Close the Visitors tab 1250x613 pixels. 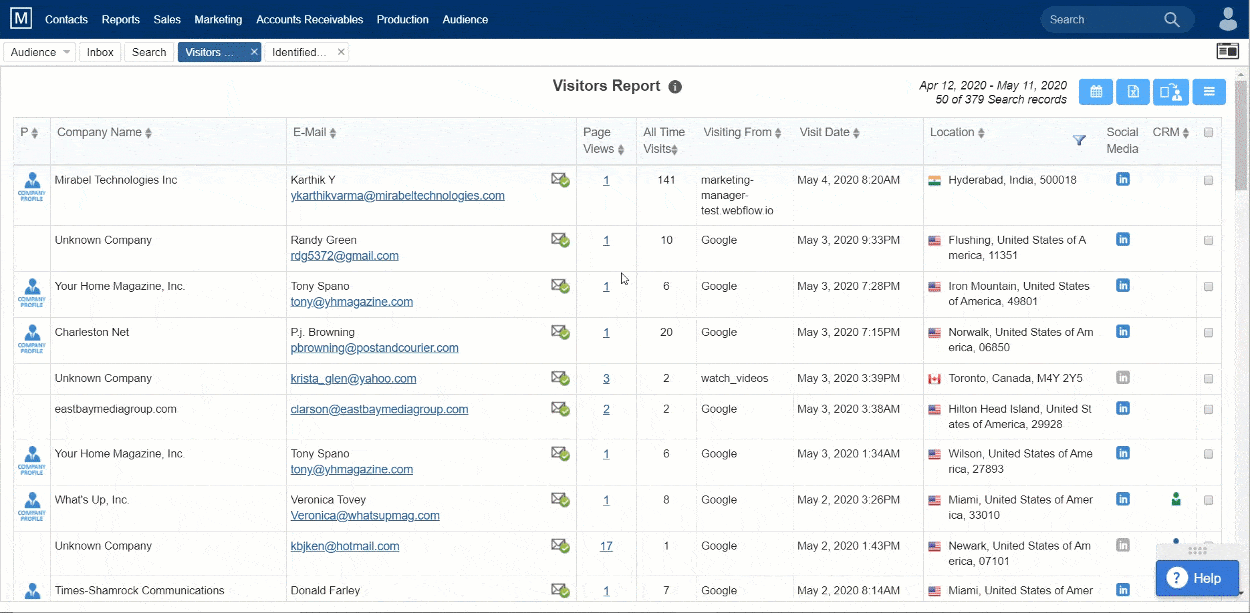click(254, 52)
